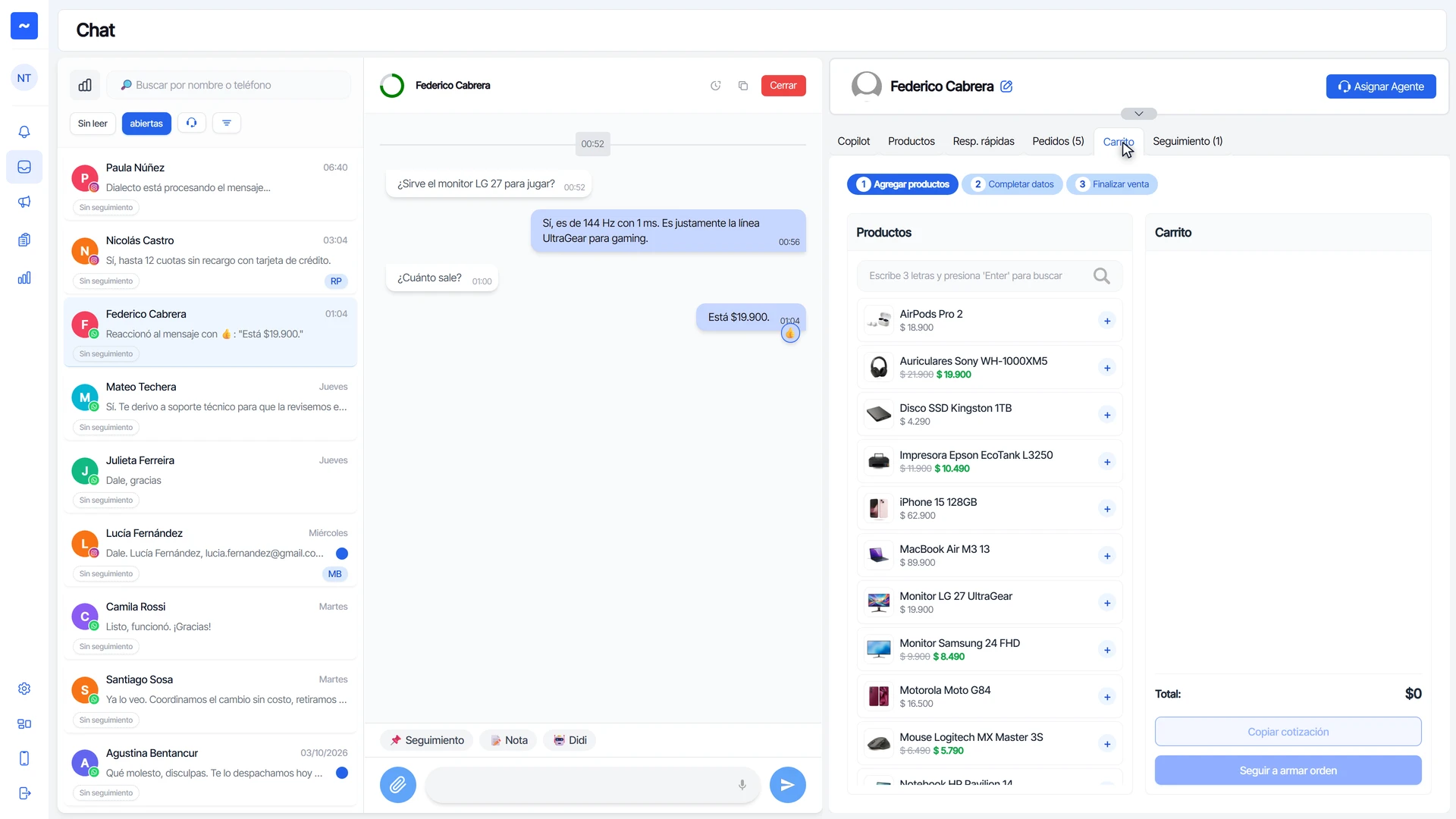Image resolution: width=1456 pixels, height=819 pixels.
Task: Open bar chart reports icon in sidebar
Action: pyautogui.click(x=24, y=278)
